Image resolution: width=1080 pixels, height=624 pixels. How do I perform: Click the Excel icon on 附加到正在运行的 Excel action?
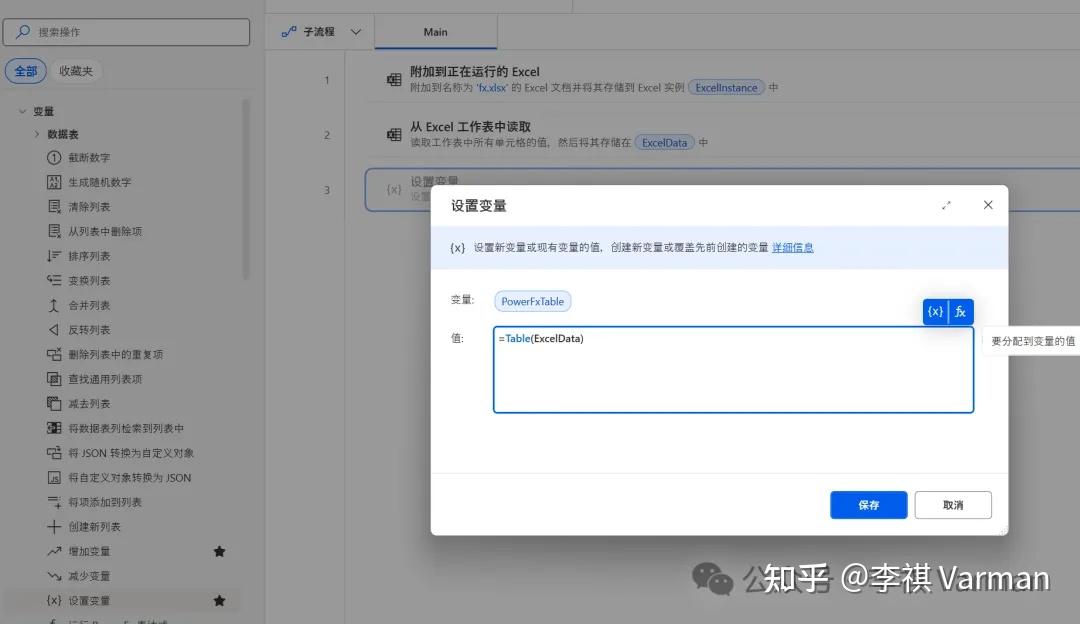point(395,78)
